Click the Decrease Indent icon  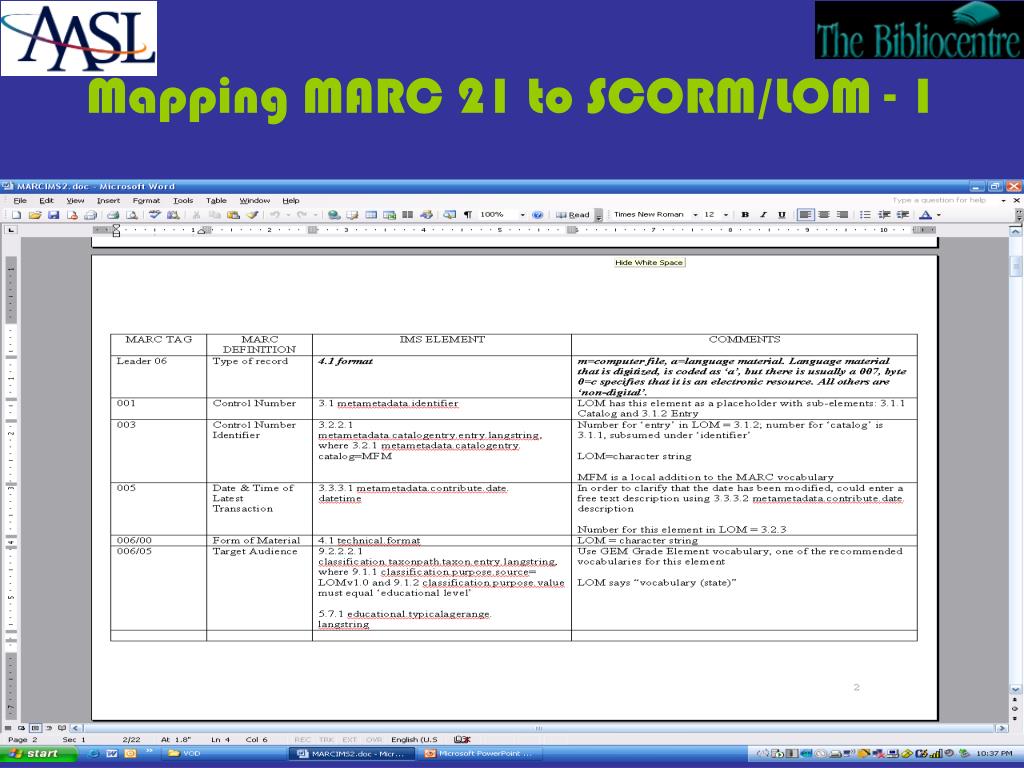(884, 215)
